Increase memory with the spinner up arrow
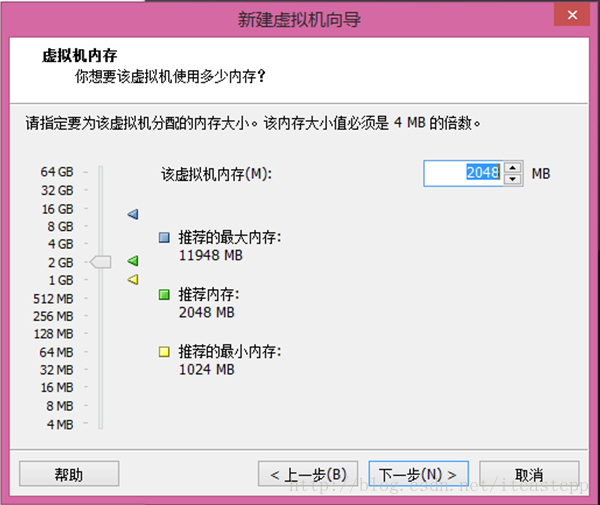The image size is (600, 505). click(x=513, y=168)
